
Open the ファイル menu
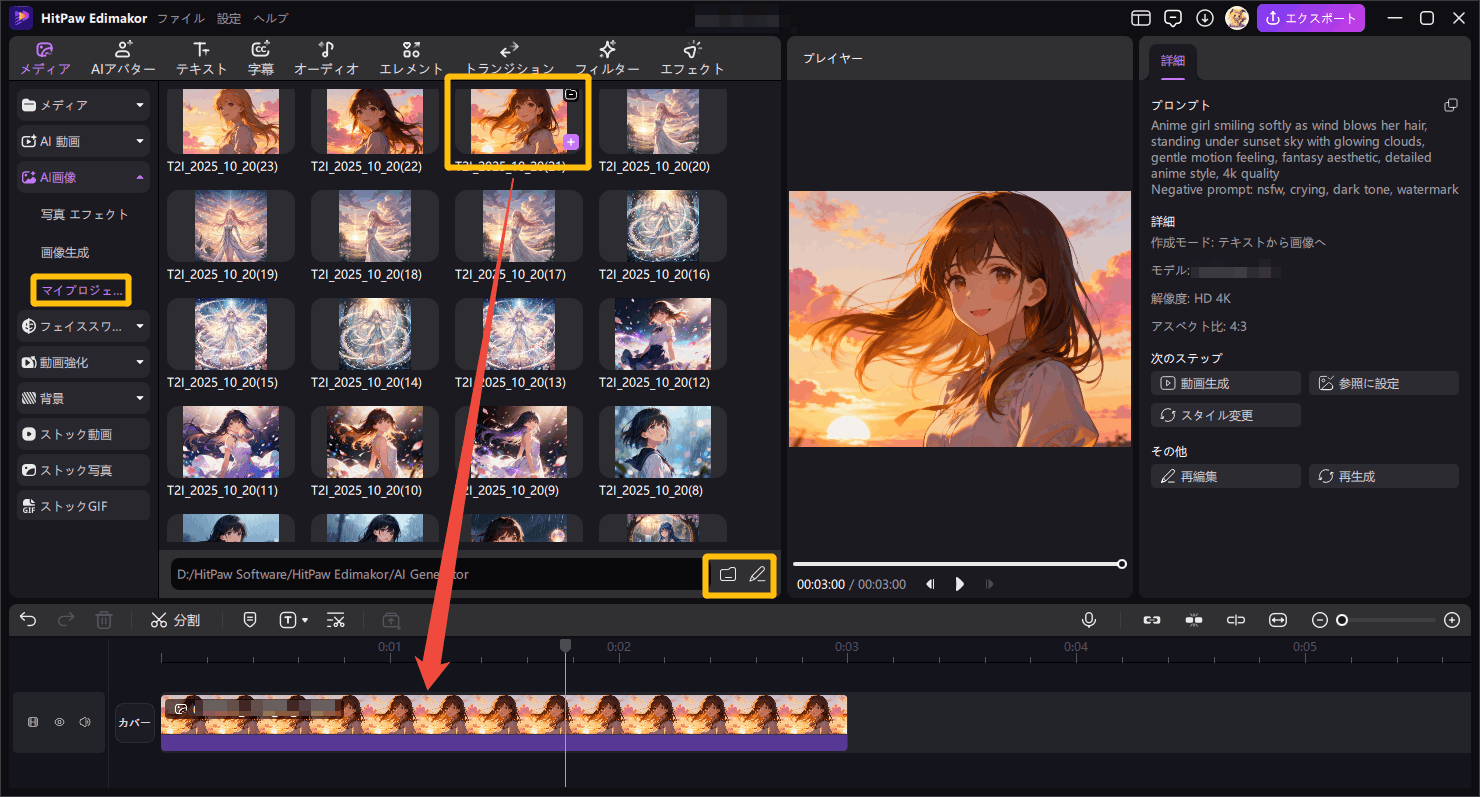tap(181, 18)
